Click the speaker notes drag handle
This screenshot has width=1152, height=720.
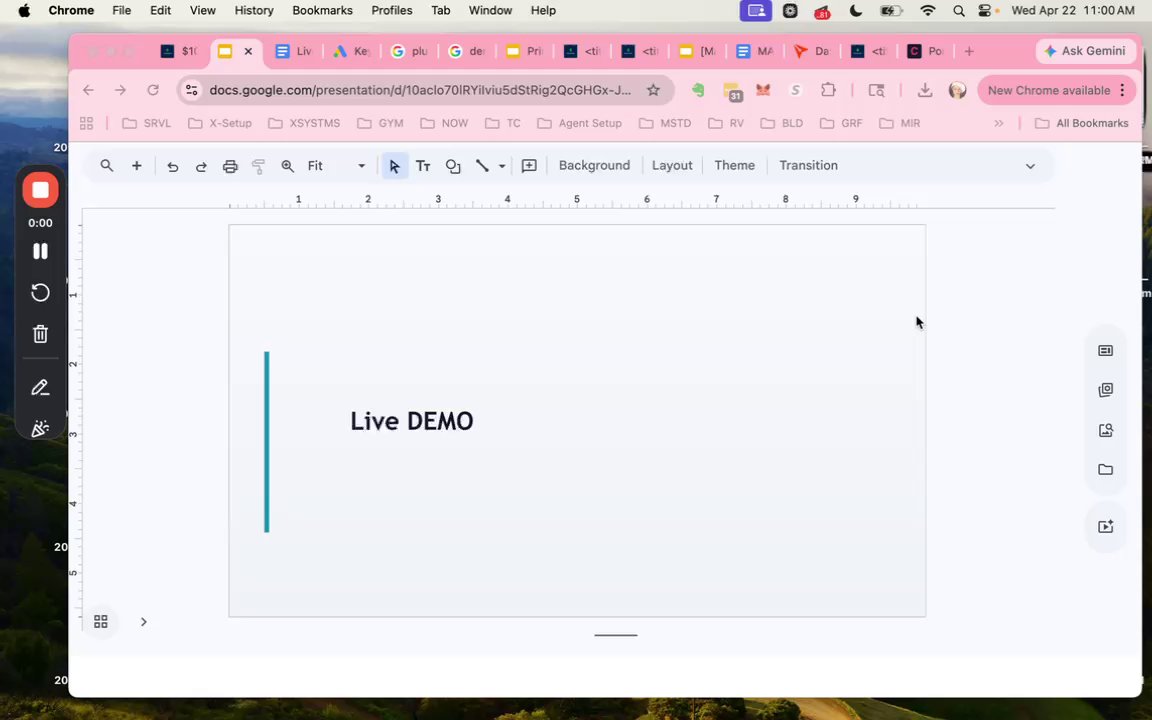point(616,635)
